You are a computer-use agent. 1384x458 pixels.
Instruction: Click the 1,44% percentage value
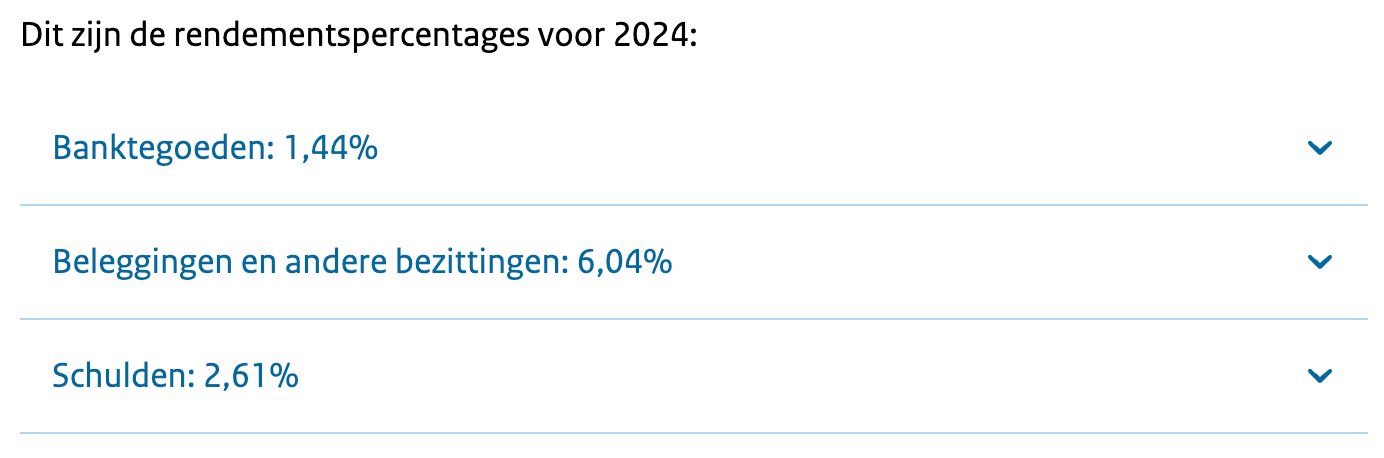[x=331, y=149]
